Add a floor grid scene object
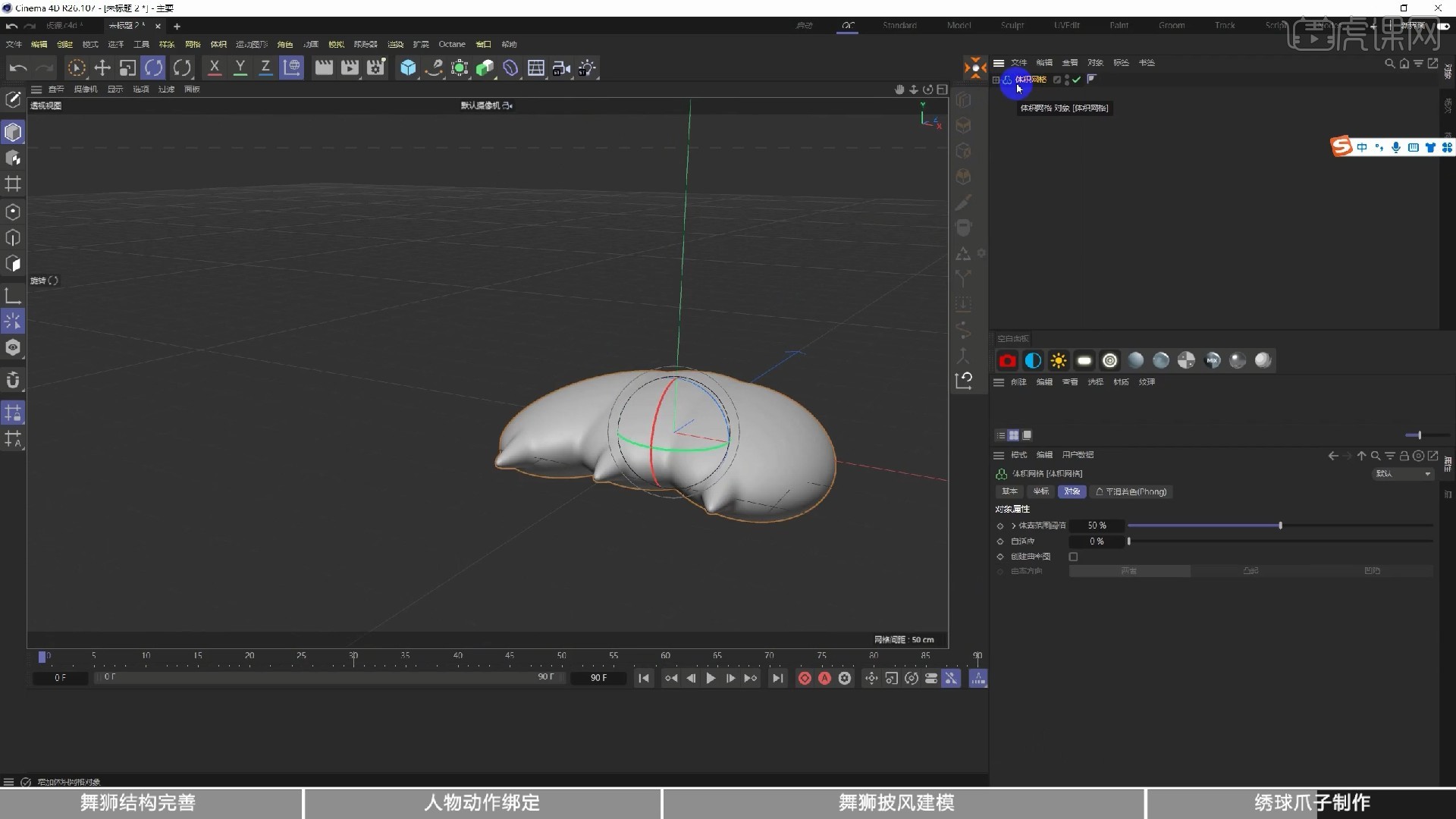Image resolution: width=1456 pixels, height=819 pixels. (x=536, y=68)
